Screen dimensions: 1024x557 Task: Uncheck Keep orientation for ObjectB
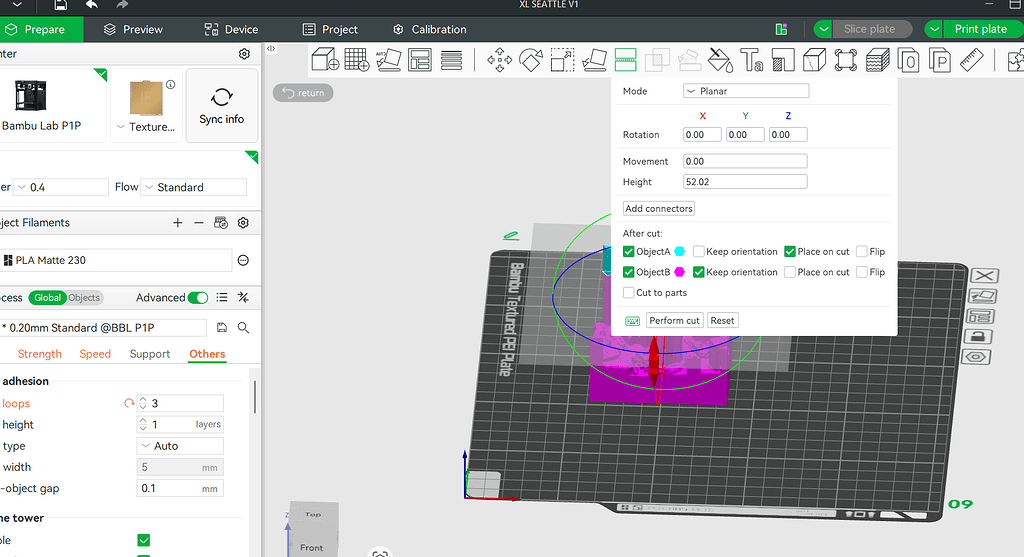(699, 272)
